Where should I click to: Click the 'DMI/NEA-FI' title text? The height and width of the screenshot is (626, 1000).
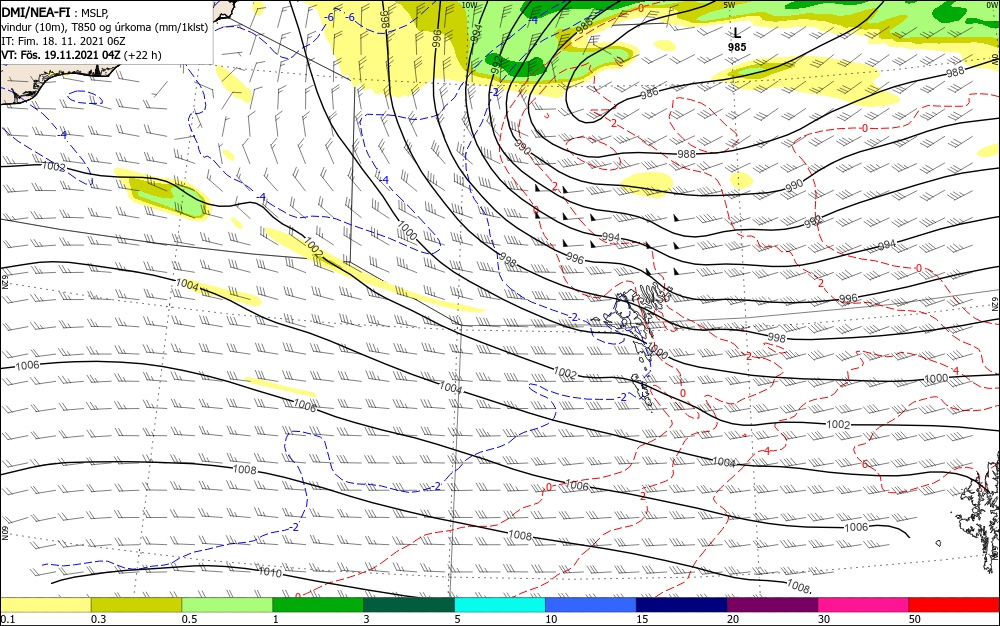[36, 11]
